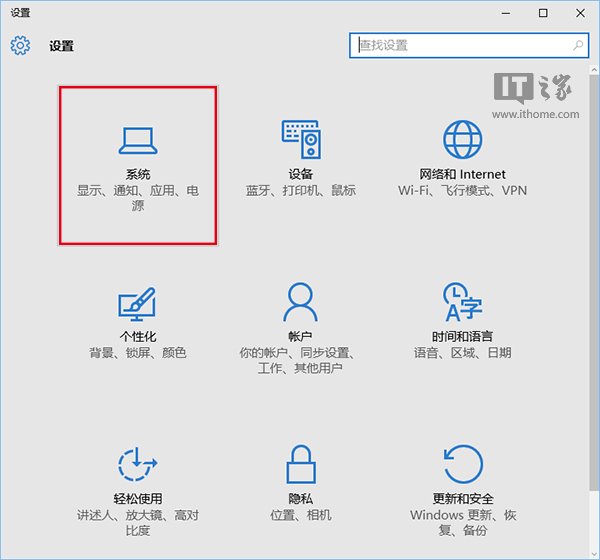Open the 时间和语言 clock icon
This screenshot has width=600, height=560.
(462, 301)
